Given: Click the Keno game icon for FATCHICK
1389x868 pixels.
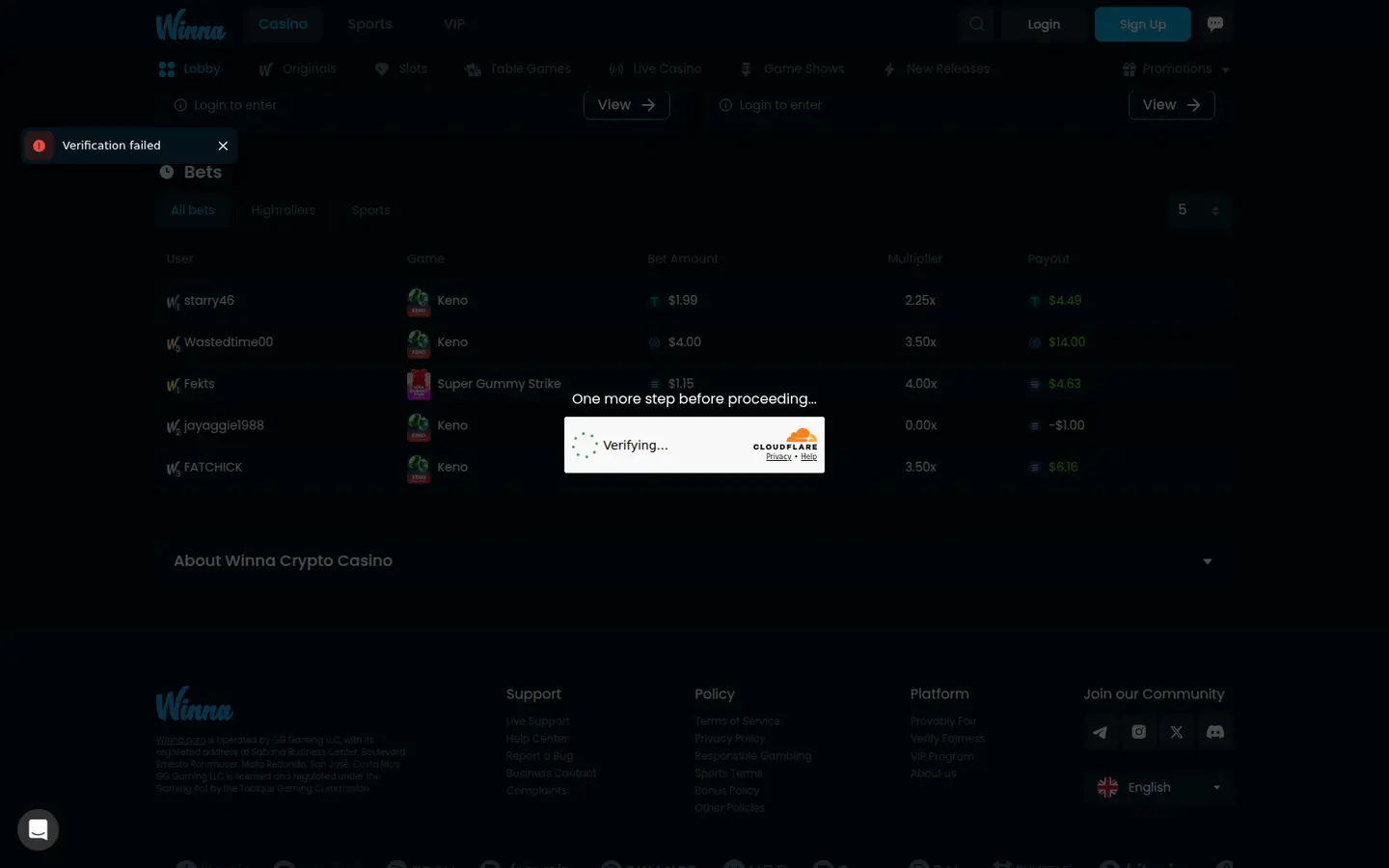Looking at the screenshot, I should (419, 467).
